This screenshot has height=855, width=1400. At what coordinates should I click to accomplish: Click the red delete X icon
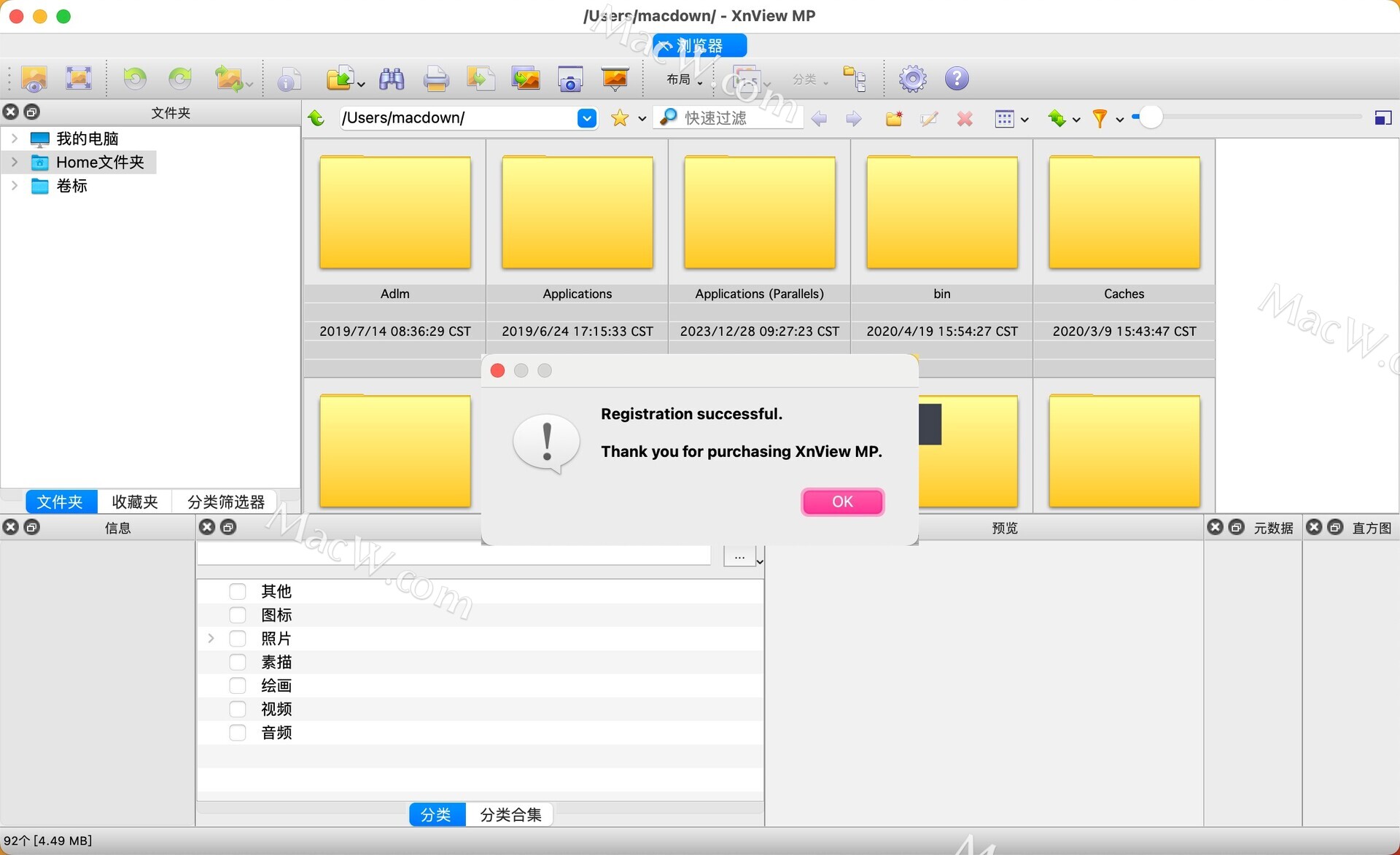point(965,119)
